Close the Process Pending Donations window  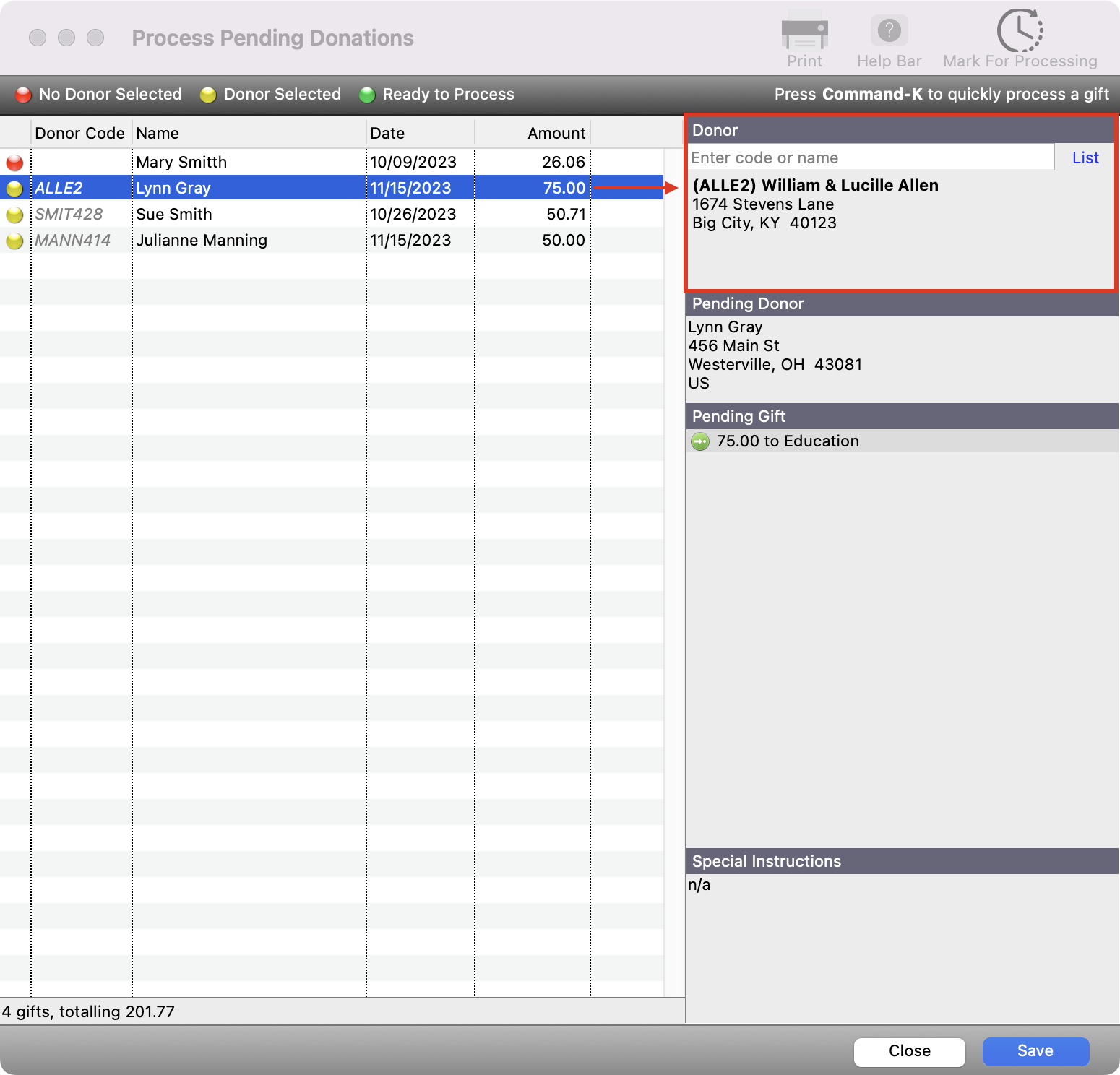[909, 1051]
